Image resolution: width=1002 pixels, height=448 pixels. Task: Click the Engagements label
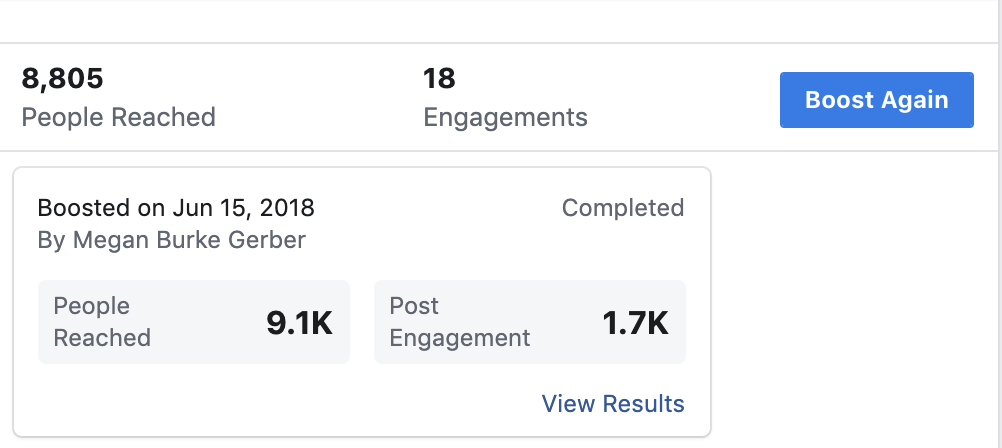click(505, 118)
